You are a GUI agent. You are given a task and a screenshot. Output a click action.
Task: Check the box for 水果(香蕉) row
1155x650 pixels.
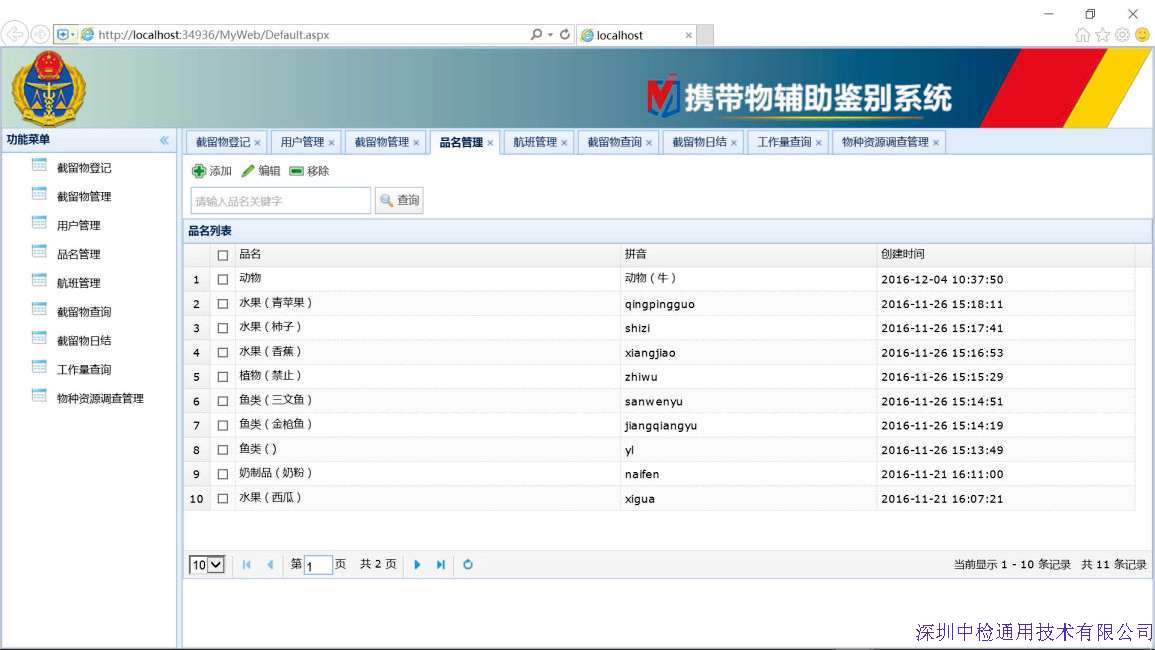pyautogui.click(x=222, y=352)
